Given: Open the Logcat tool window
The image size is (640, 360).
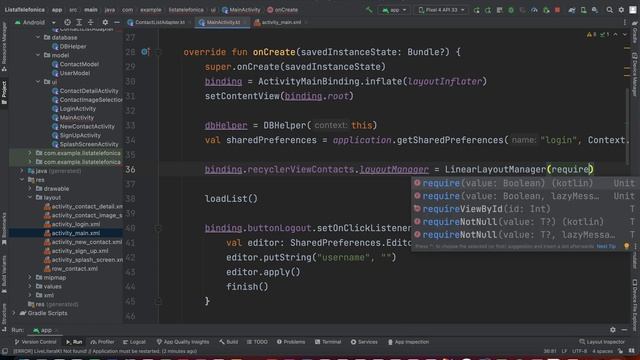Looking at the screenshot, I should 134,342.
